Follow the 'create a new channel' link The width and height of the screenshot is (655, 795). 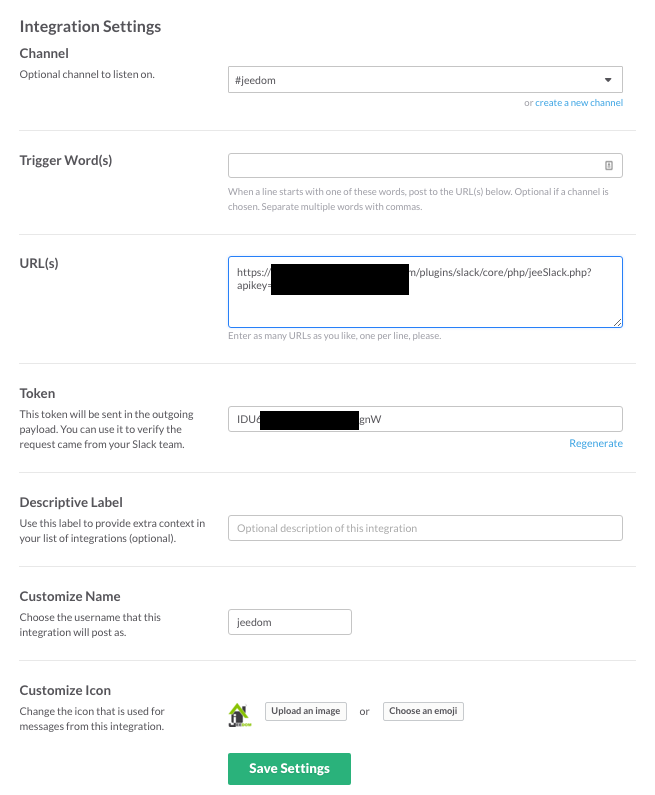point(579,102)
